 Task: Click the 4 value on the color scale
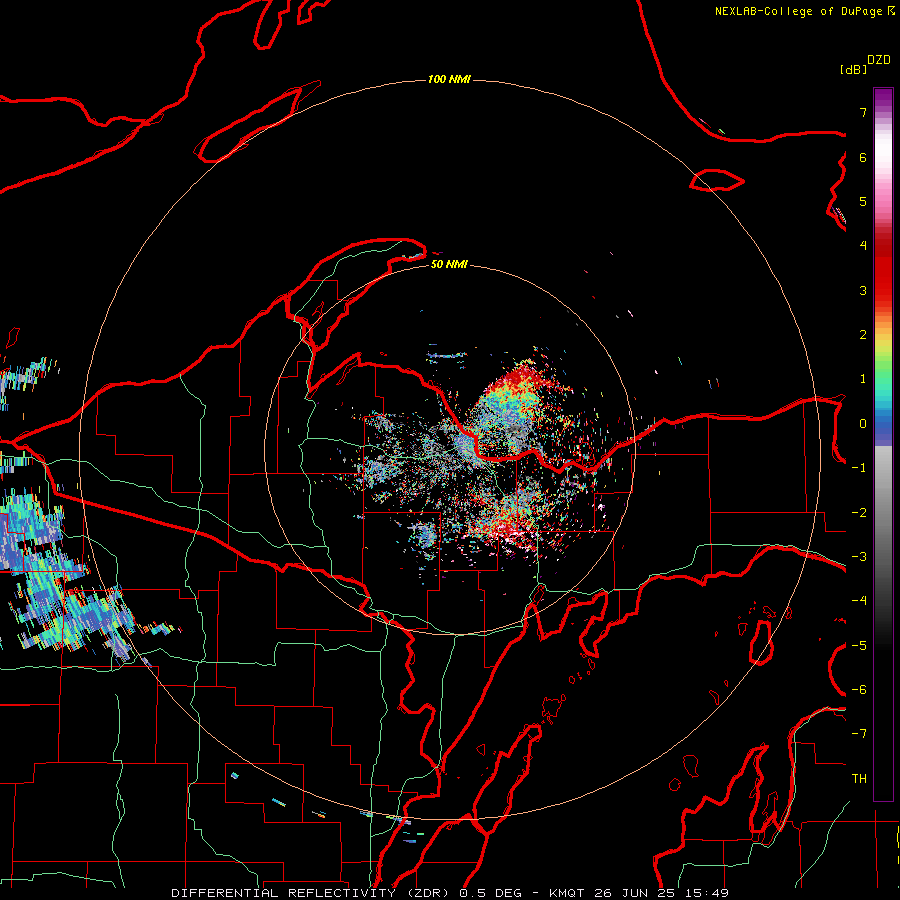pyautogui.click(x=863, y=246)
